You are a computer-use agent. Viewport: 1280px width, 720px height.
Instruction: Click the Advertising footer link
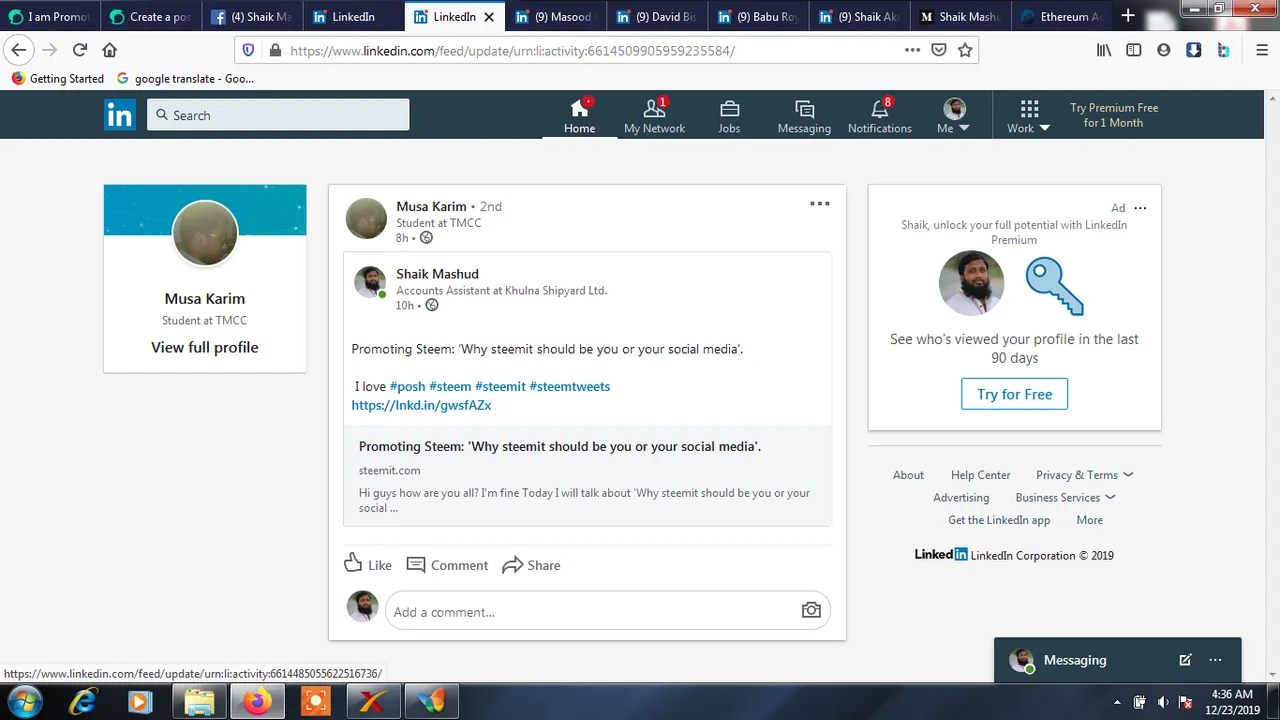point(961,497)
